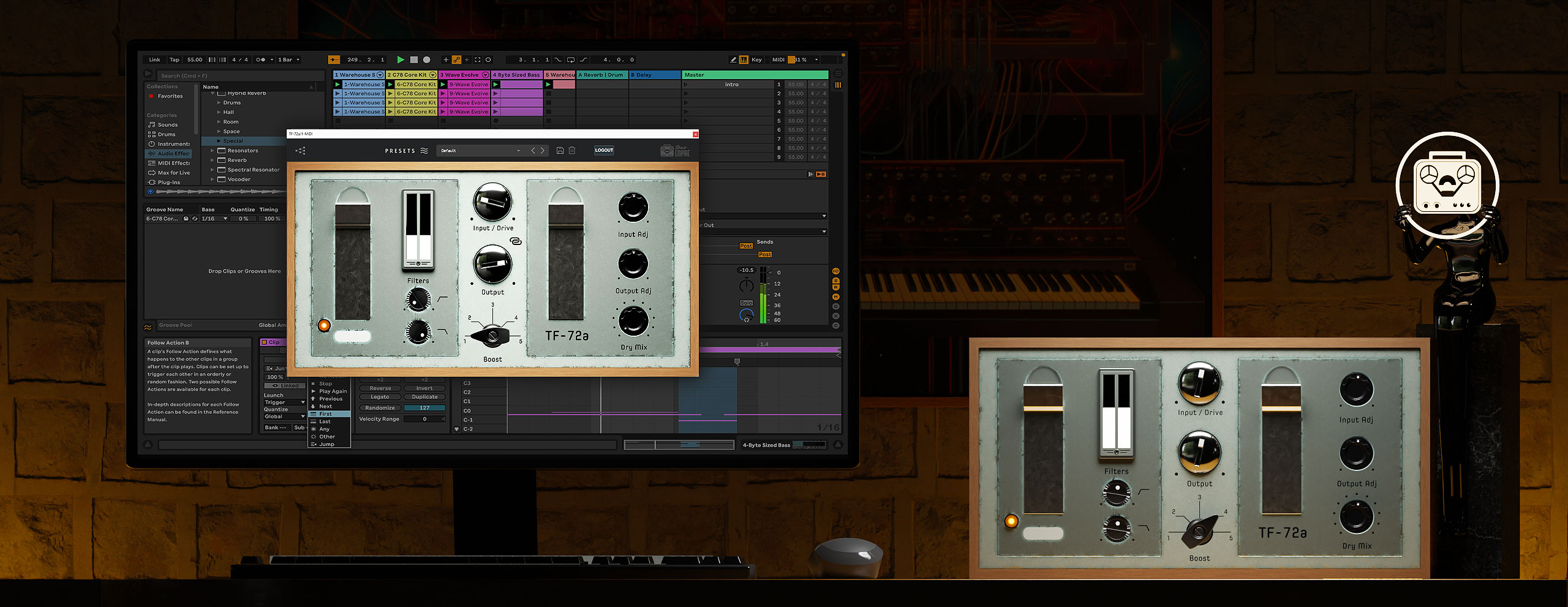1568x607 pixels.
Task: Click delete preset trash icon in TF-72a
Action: [572, 150]
